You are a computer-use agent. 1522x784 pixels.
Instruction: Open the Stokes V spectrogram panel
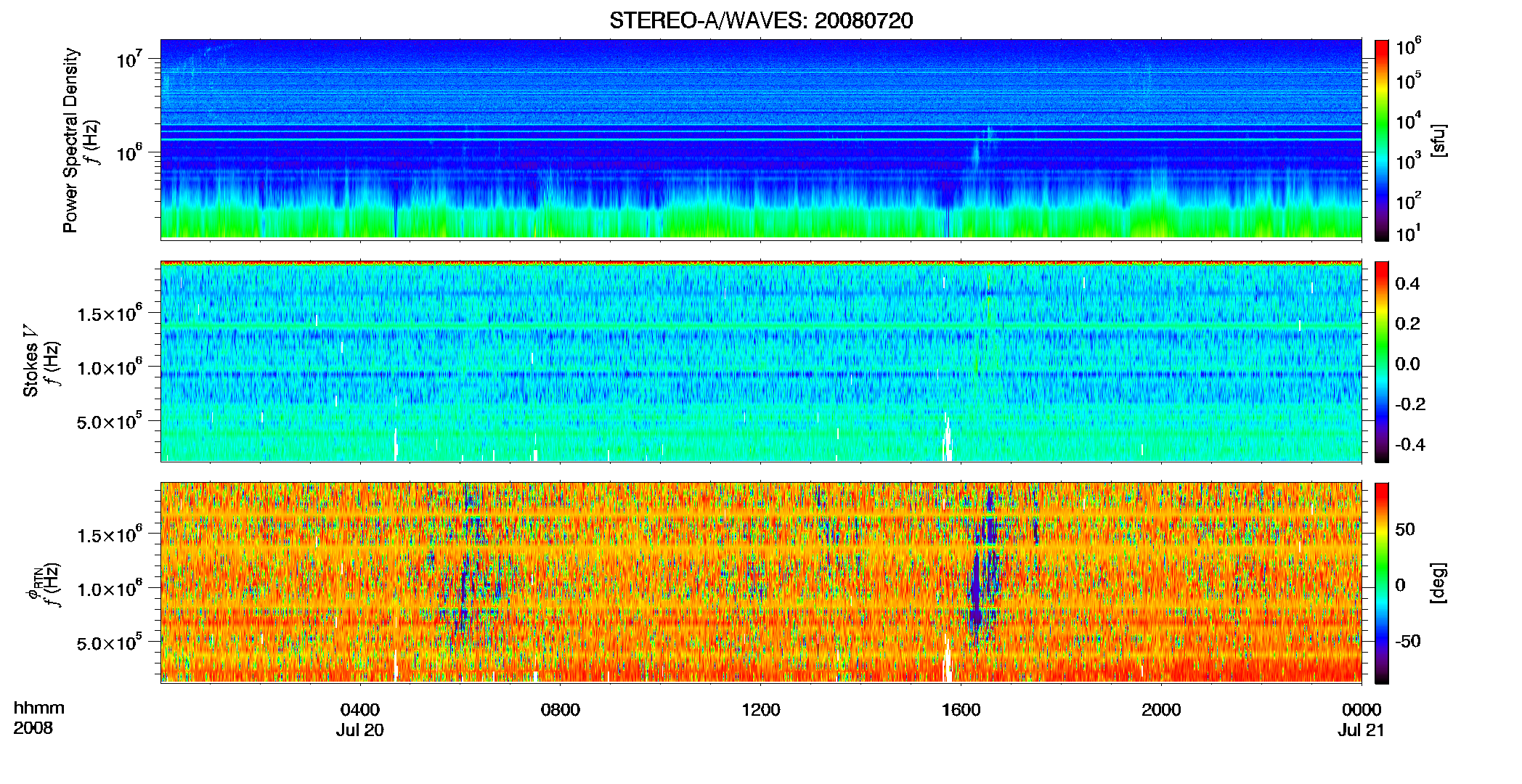[761, 361]
